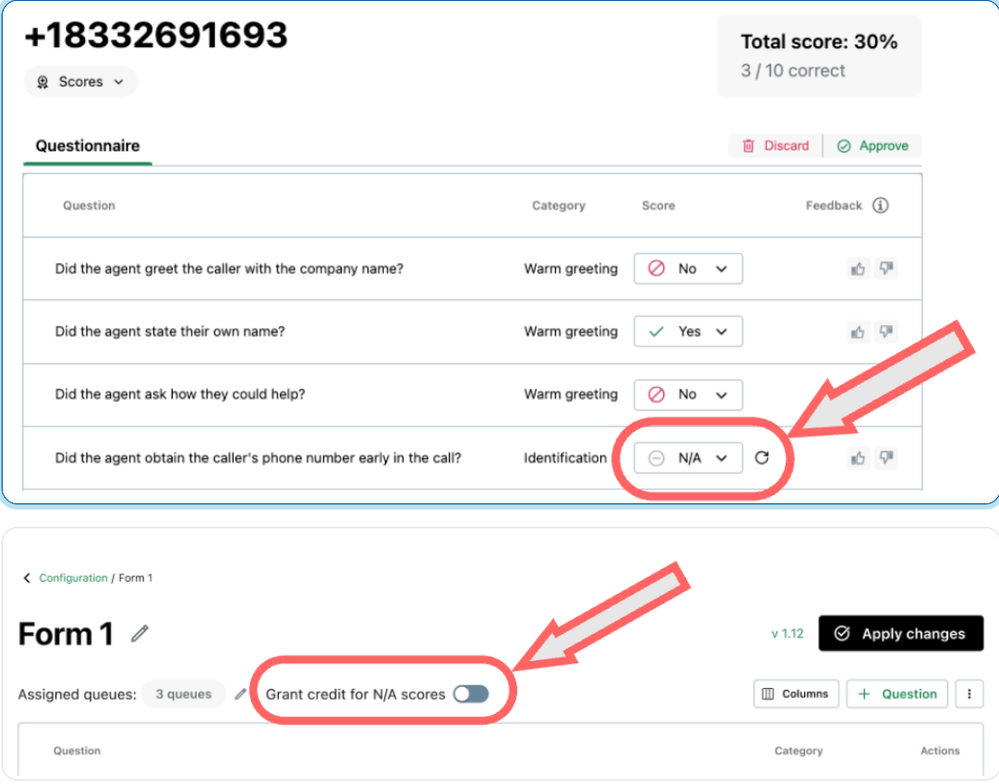The width and height of the screenshot is (999, 784).
Task: Select the Questionnaire tab
Action: 87,146
